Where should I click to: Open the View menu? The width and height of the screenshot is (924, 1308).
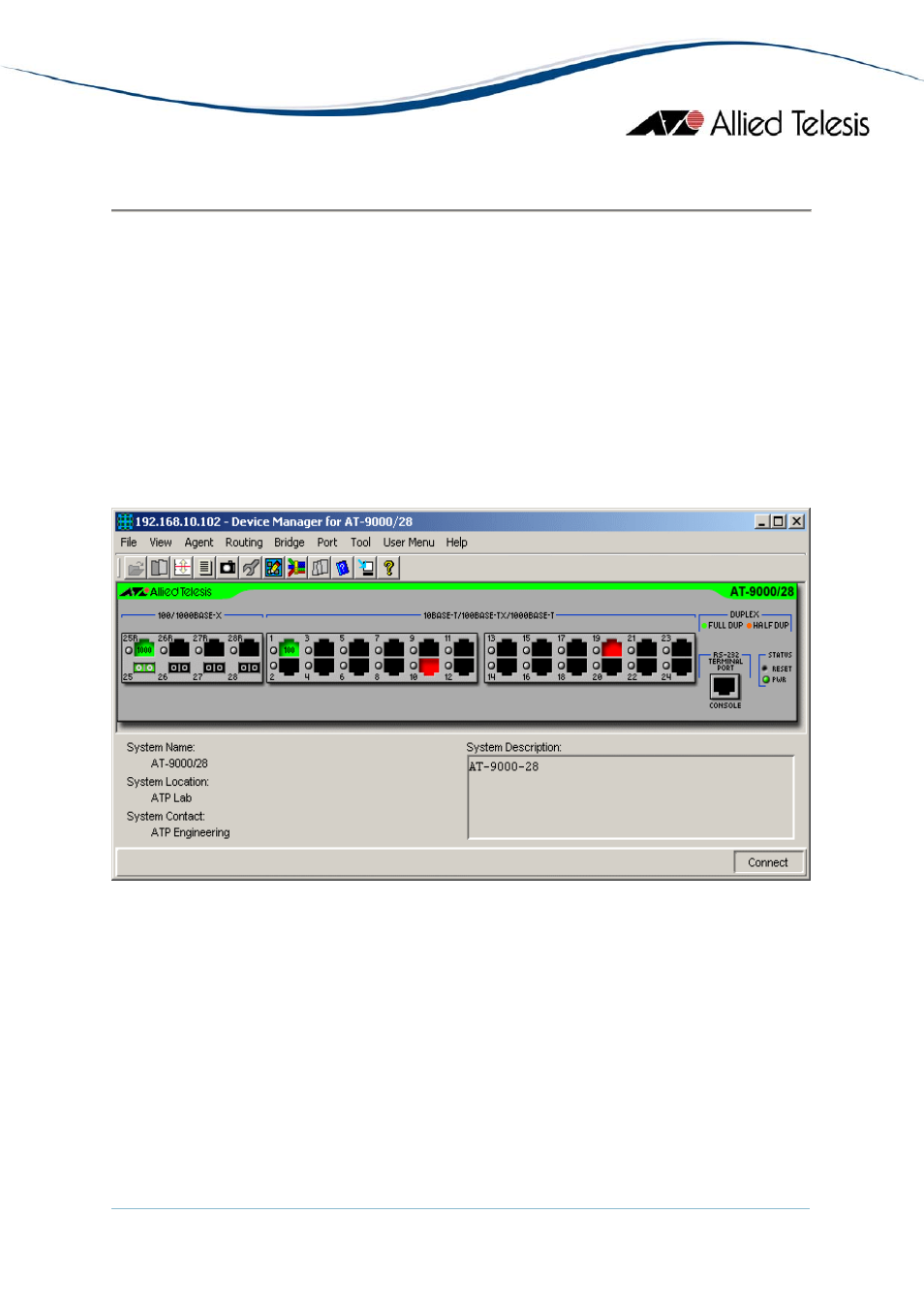pos(161,543)
